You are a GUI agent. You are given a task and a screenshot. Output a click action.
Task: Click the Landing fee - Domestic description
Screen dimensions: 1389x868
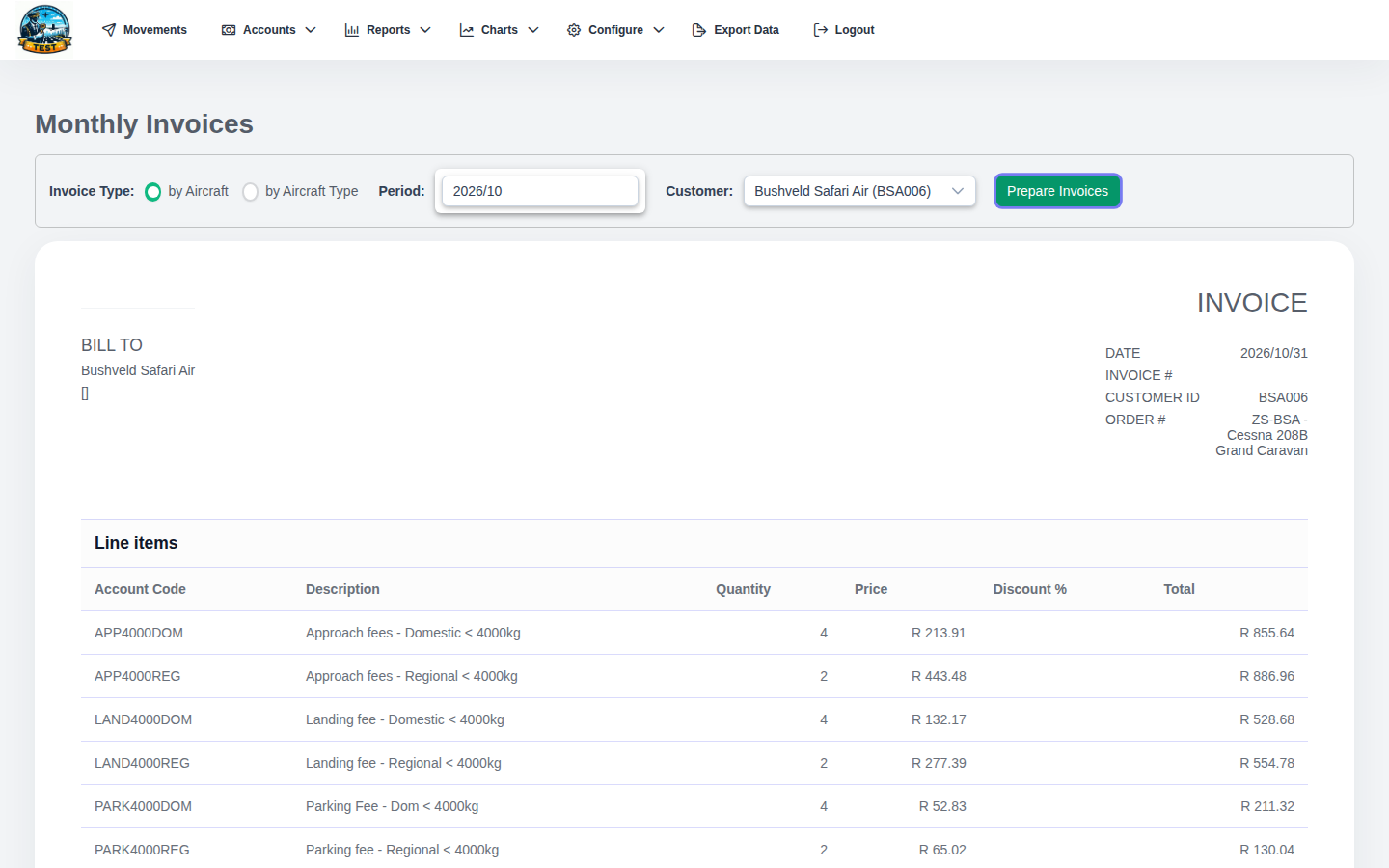[405, 719]
